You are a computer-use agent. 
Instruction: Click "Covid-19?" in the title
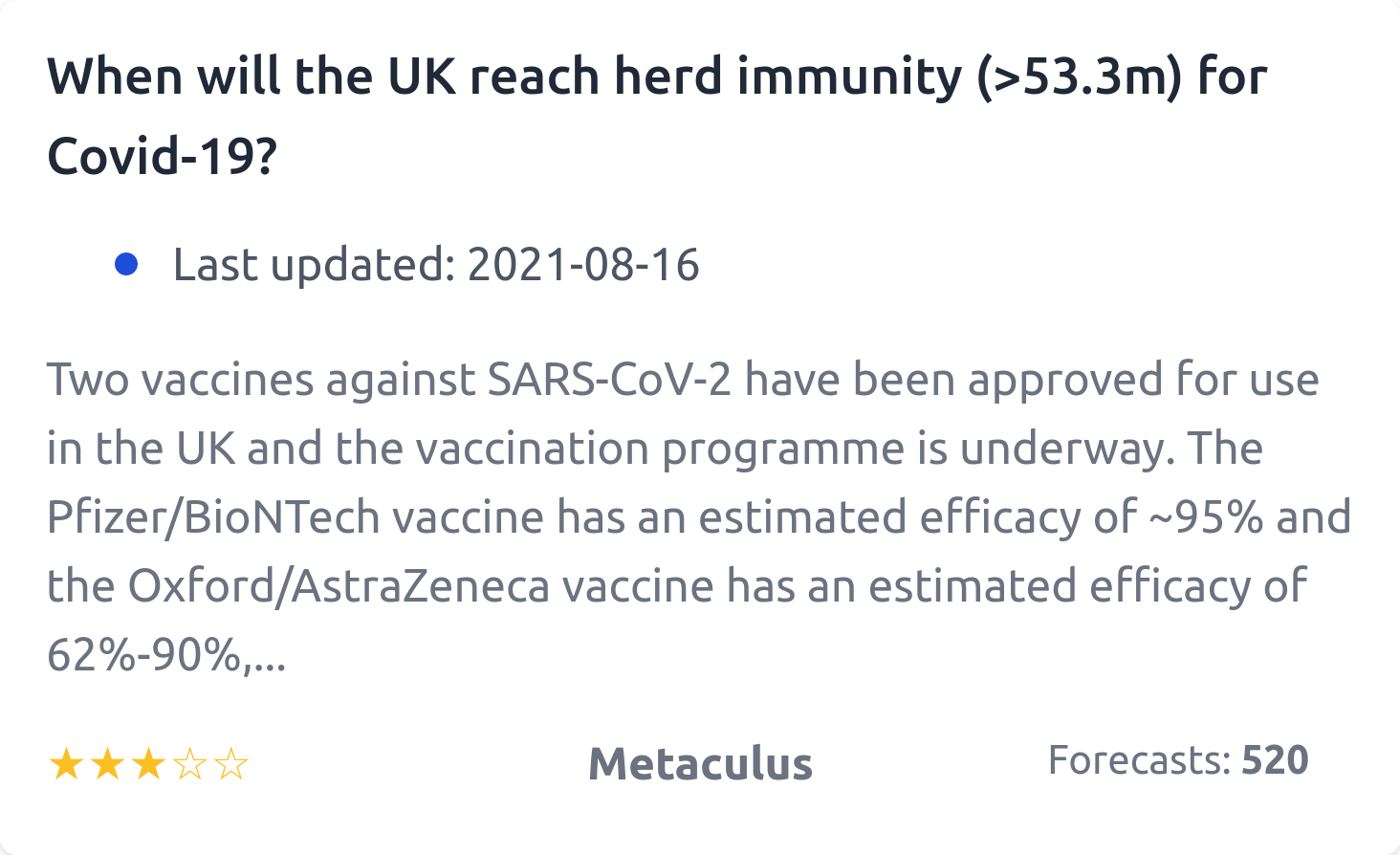click(x=162, y=156)
